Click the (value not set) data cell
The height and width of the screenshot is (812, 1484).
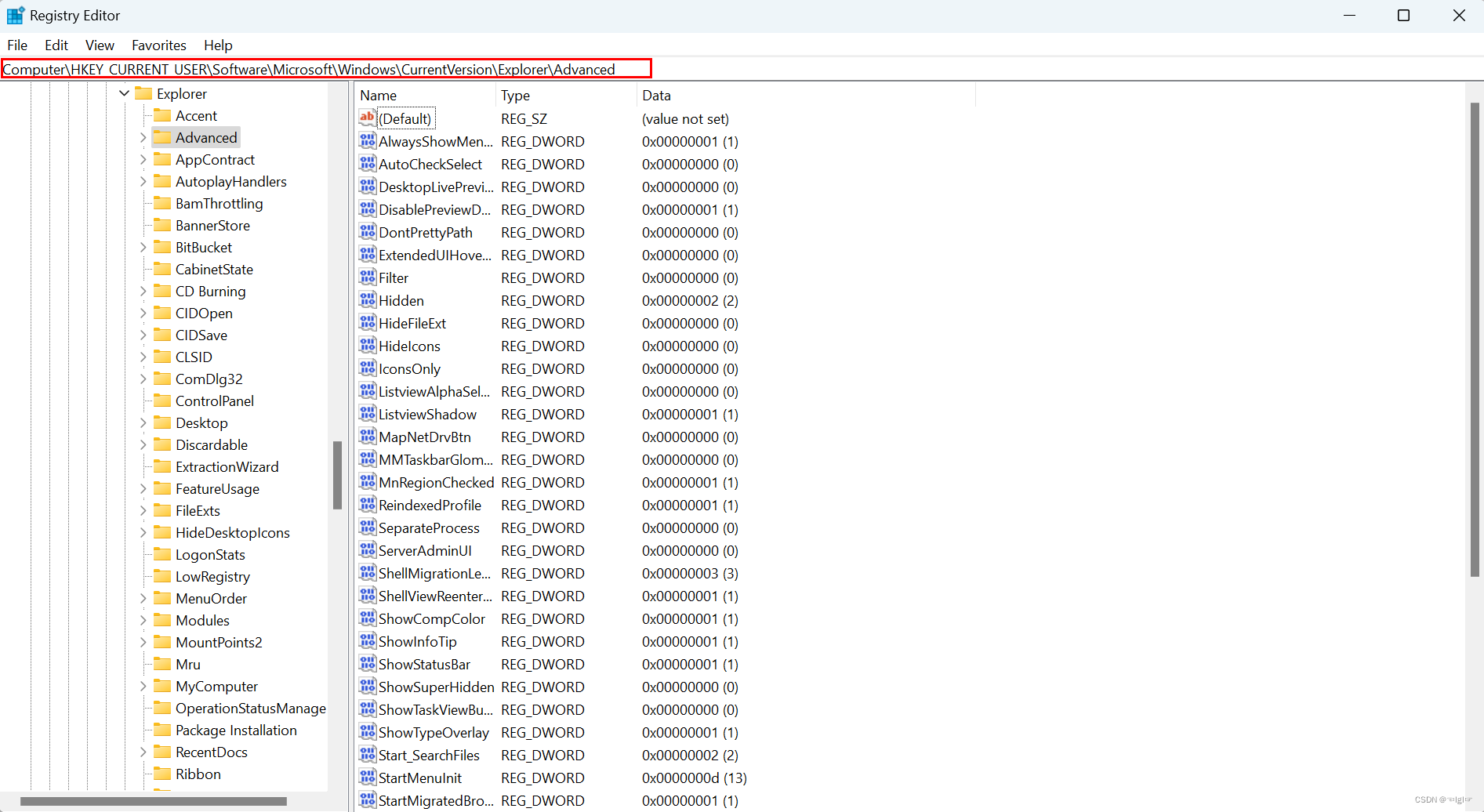(685, 118)
